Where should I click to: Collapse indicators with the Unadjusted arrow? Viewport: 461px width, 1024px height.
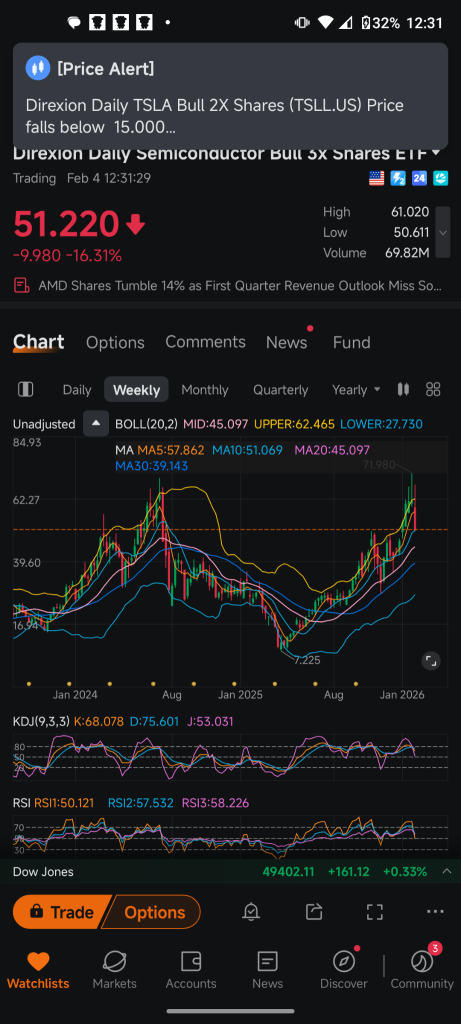96,424
